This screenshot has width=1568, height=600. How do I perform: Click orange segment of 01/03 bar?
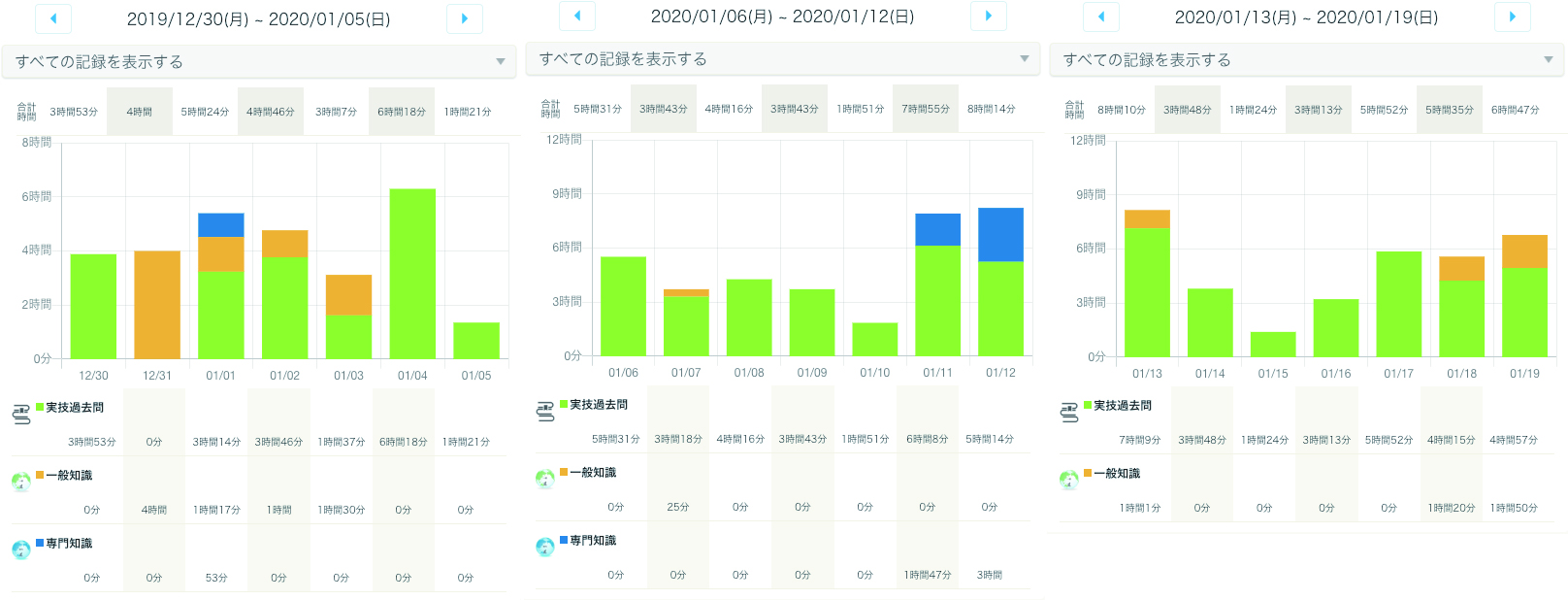[x=348, y=295]
